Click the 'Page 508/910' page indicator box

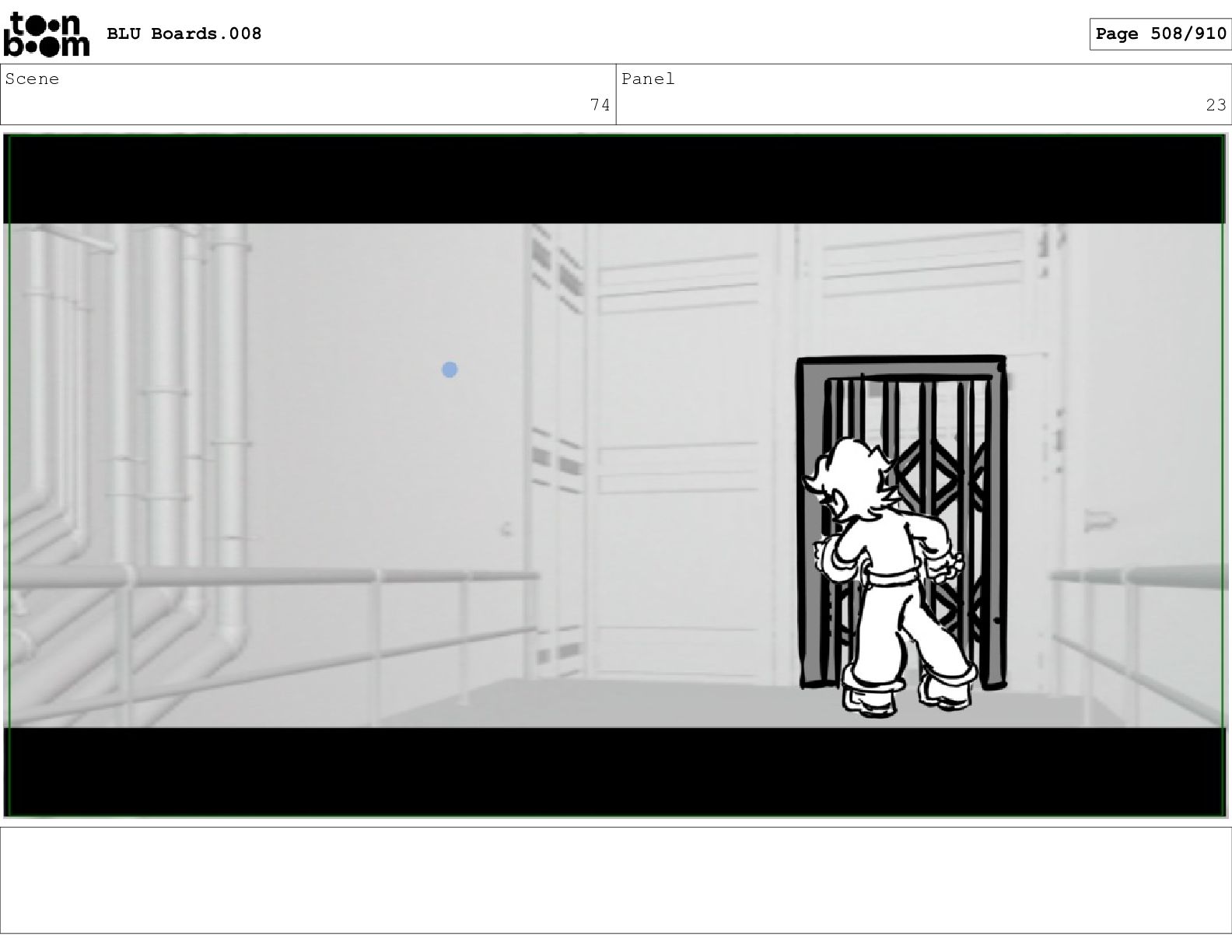[x=1160, y=33]
